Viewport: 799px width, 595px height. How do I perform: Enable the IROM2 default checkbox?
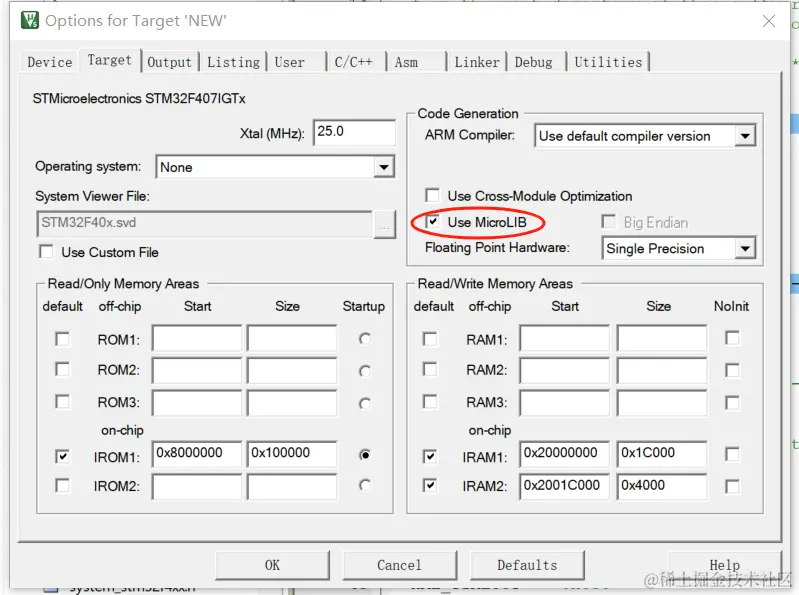click(x=62, y=485)
